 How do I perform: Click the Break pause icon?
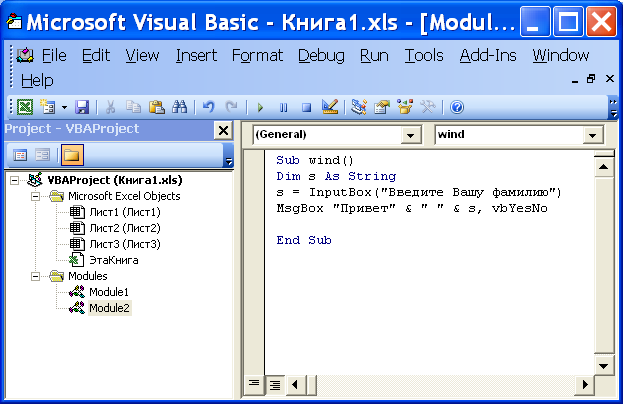click(283, 107)
